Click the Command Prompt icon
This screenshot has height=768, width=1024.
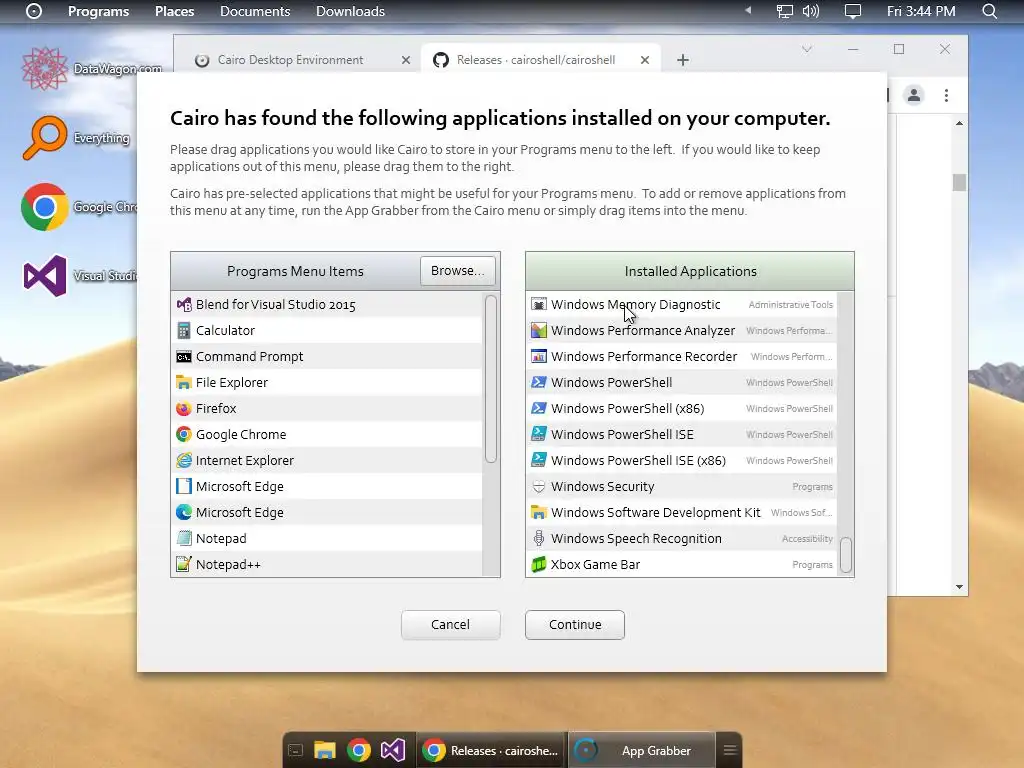tap(184, 357)
